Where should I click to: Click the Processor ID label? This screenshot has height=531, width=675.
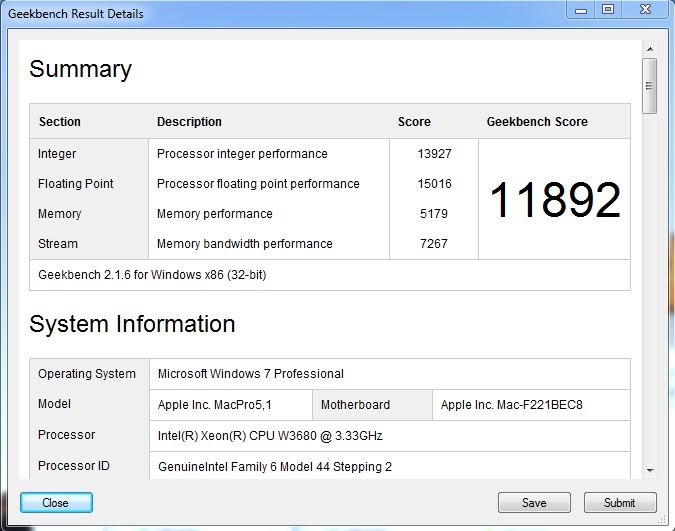74,466
